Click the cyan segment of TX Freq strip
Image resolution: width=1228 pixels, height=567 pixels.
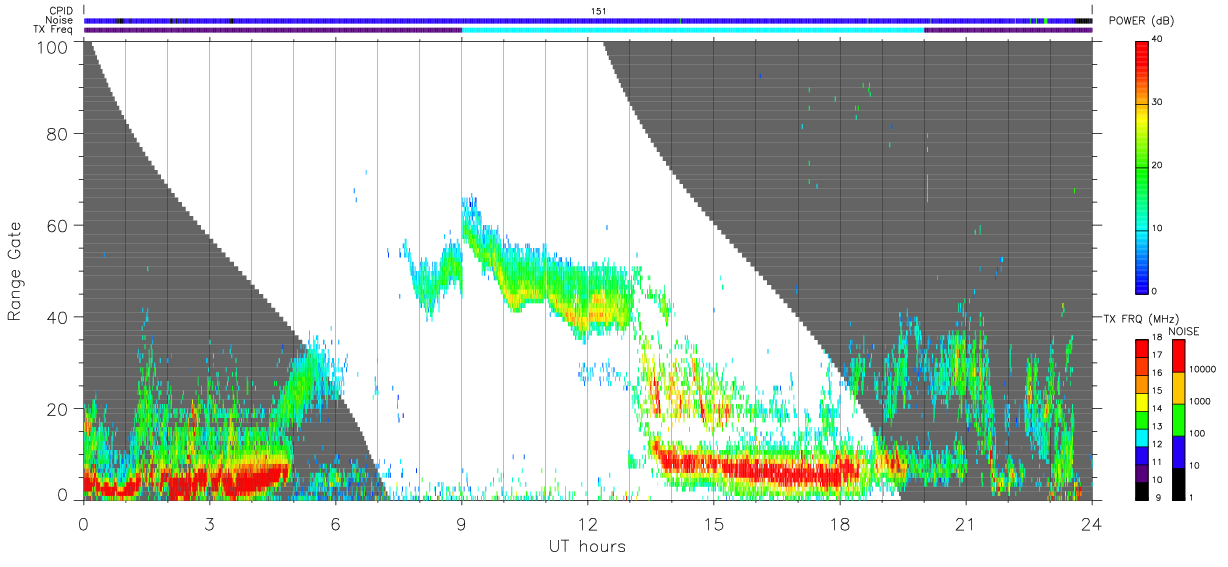(x=693, y=30)
